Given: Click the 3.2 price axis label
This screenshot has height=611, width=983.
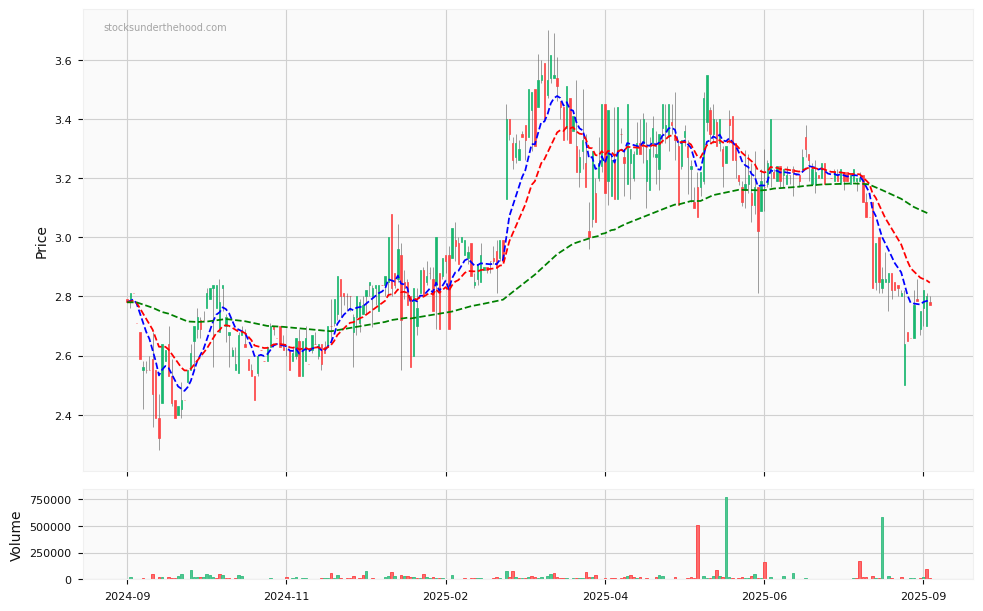Looking at the screenshot, I should coord(65,179).
